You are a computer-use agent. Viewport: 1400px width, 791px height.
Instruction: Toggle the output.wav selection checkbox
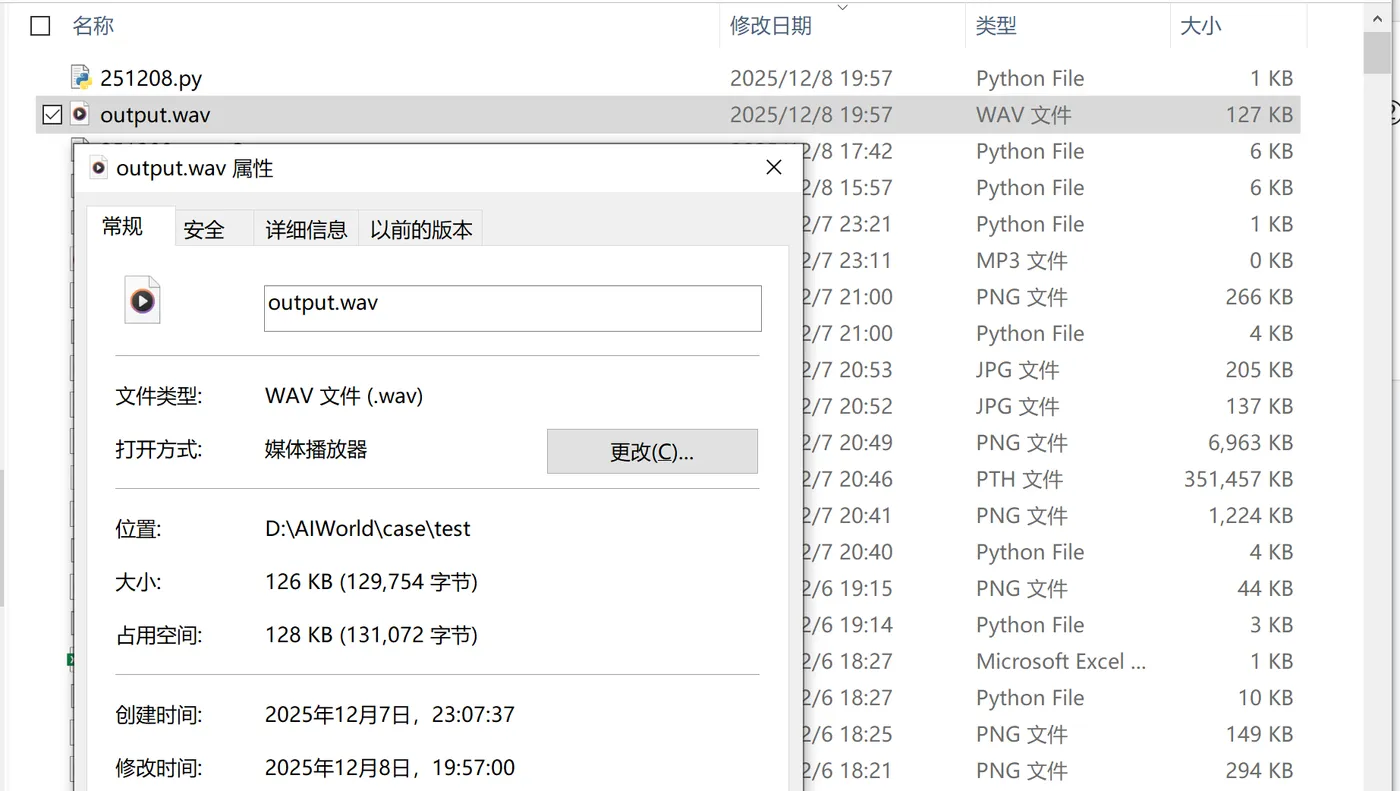click(52, 114)
